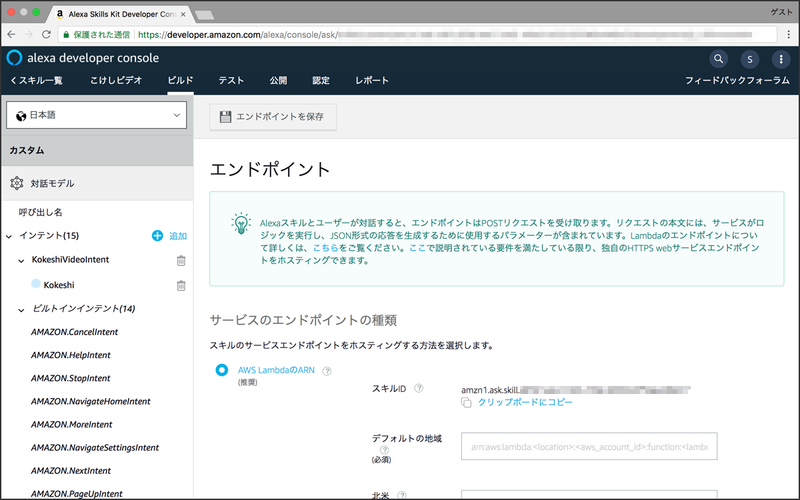The width and height of the screenshot is (800, 500).
Task: Click the エンドポイントを保存 button
Action: point(273,117)
